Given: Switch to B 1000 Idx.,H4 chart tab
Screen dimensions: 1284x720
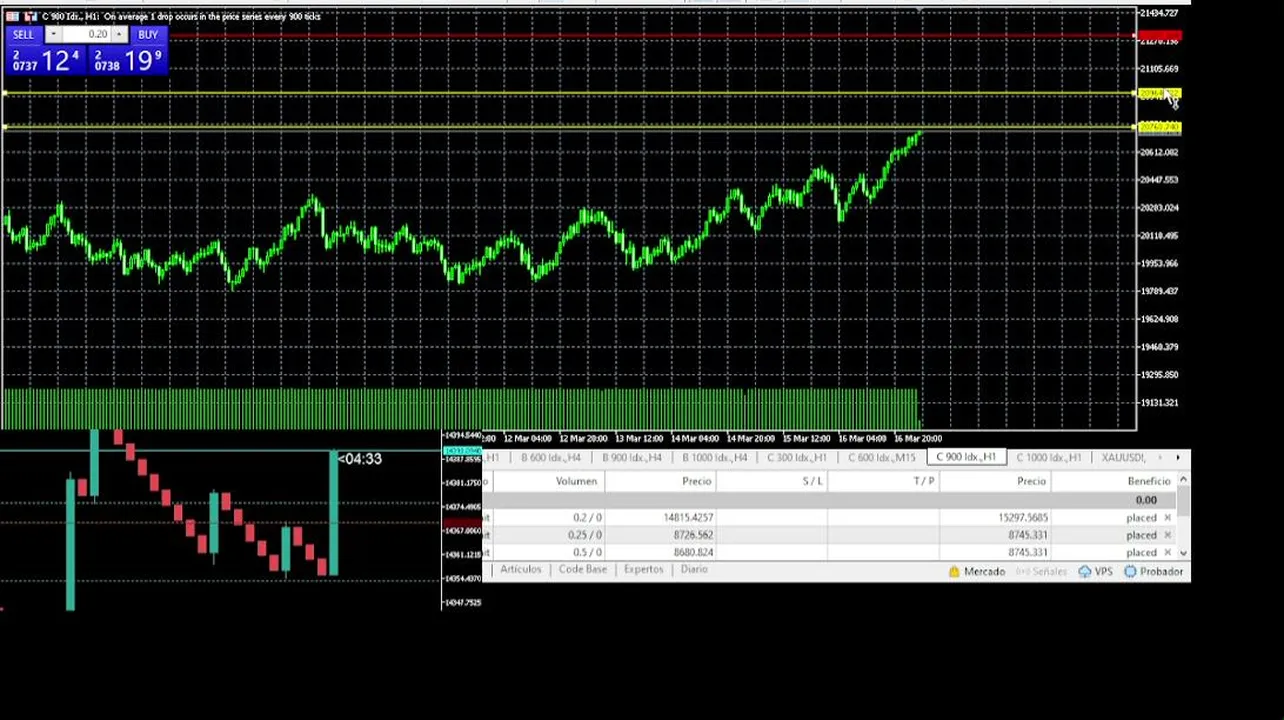Looking at the screenshot, I should coord(714,458).
